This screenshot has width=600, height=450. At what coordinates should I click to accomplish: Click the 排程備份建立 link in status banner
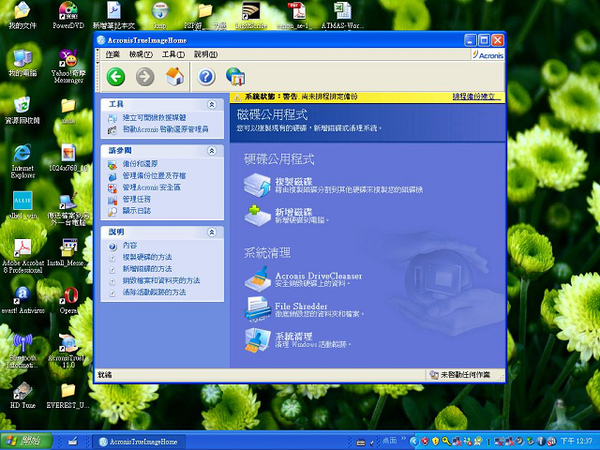(x=476, y=97)
